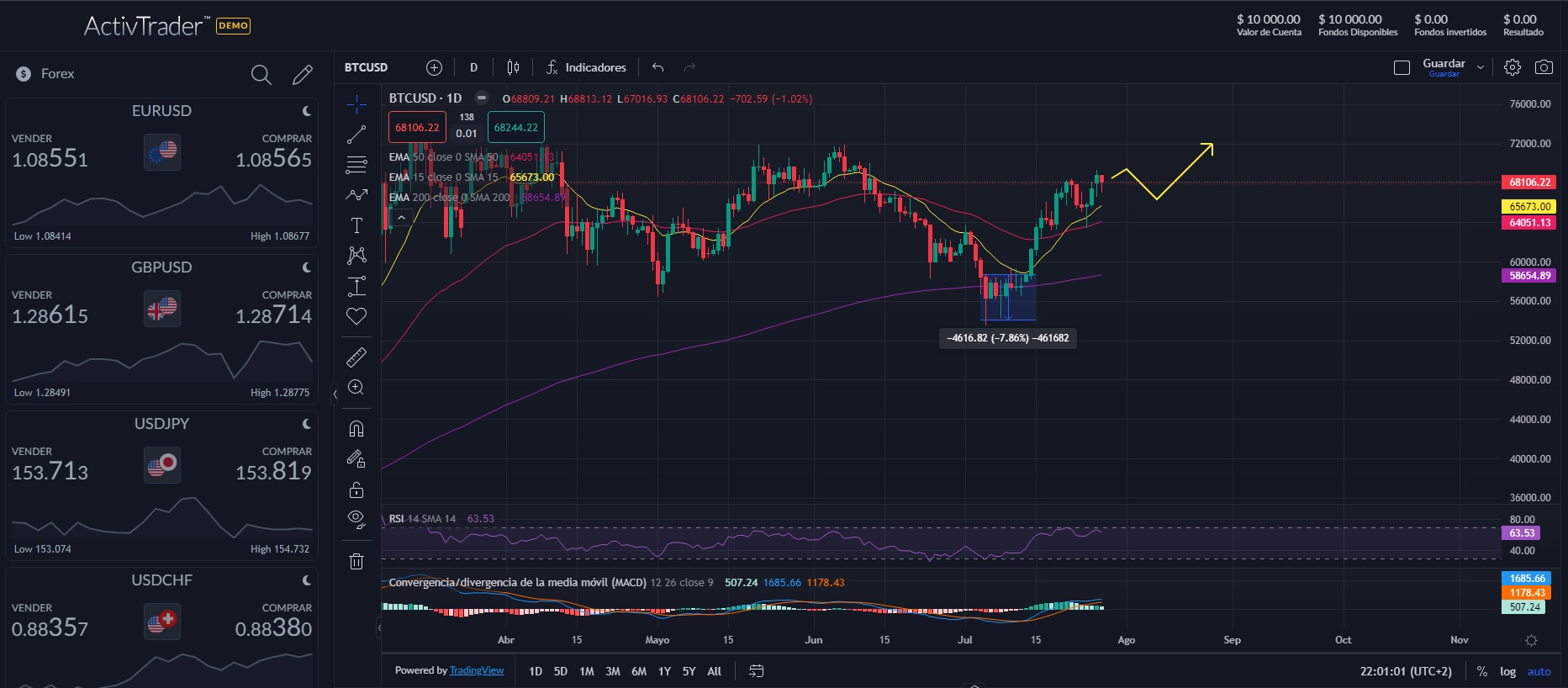Toggle log scale on price axis
The image size is (1568, 688).
1508,671
